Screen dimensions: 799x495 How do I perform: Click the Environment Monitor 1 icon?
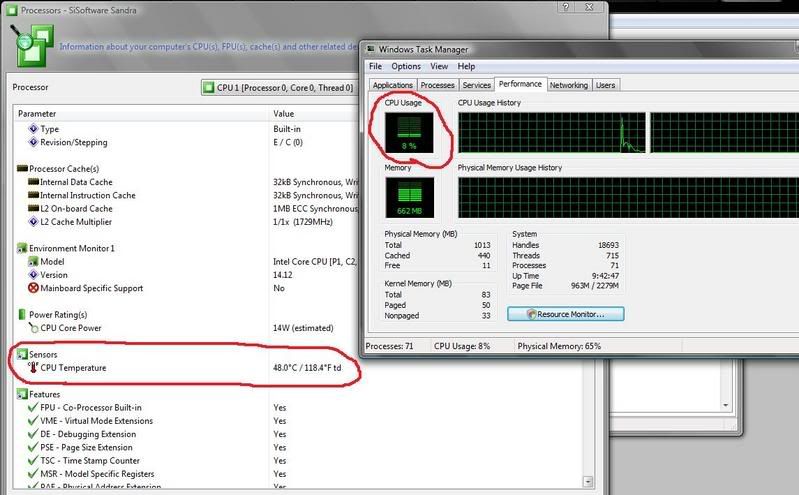[22, 248]
